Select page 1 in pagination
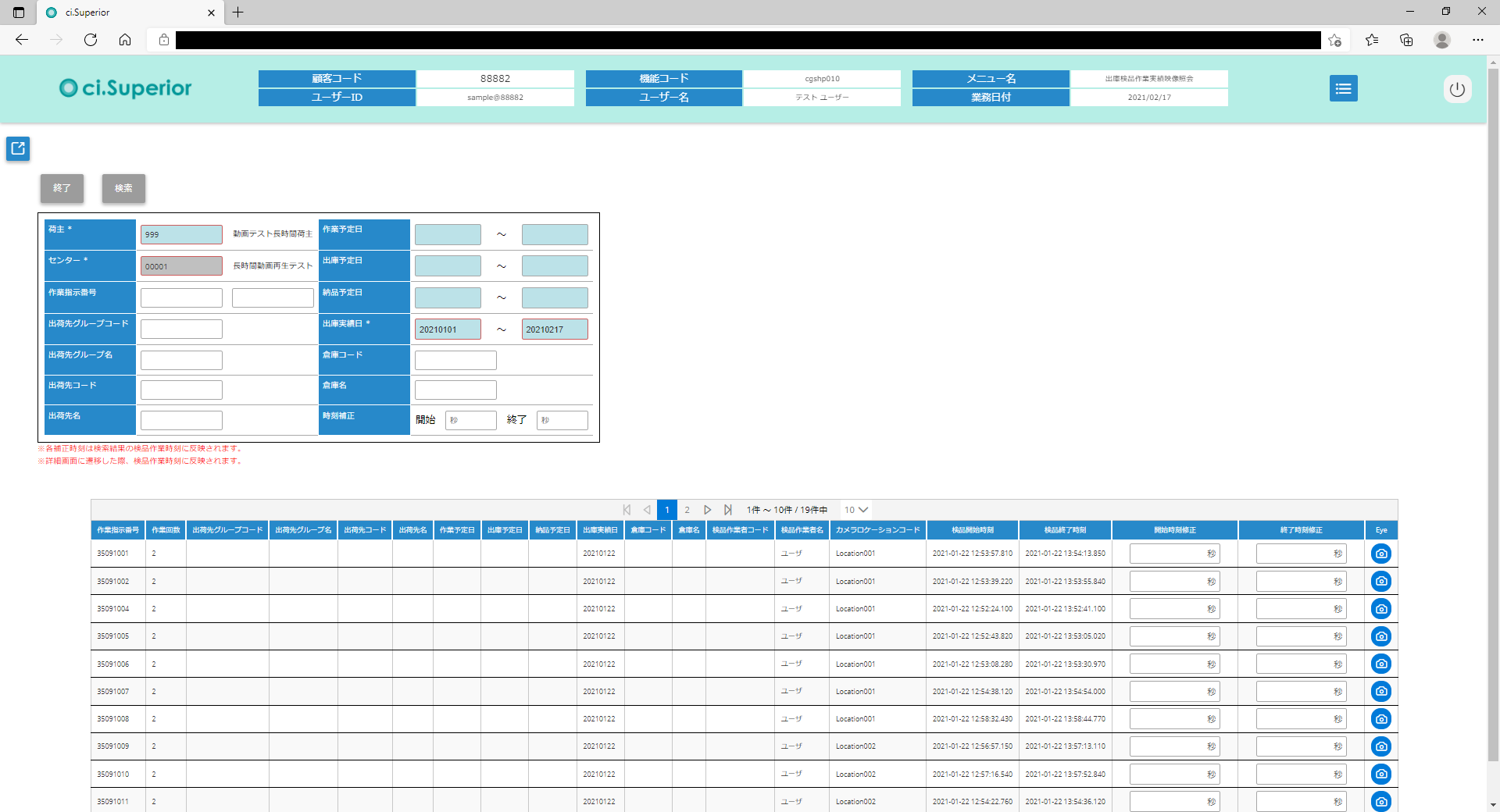Image resolution: width=1500 pixels, height=812 pixels. click(x=667, y=510)
